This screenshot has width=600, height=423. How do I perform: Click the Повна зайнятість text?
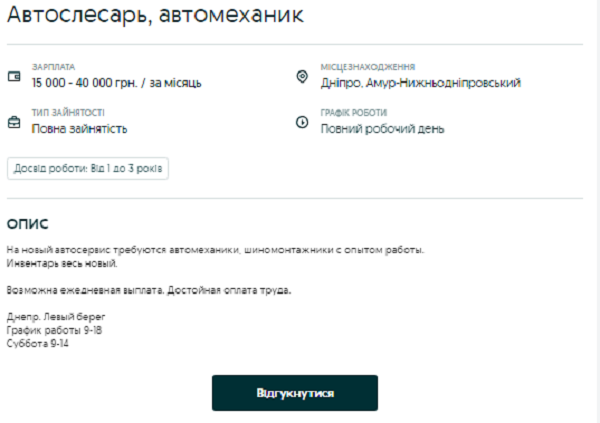click(x=79, y=129)
